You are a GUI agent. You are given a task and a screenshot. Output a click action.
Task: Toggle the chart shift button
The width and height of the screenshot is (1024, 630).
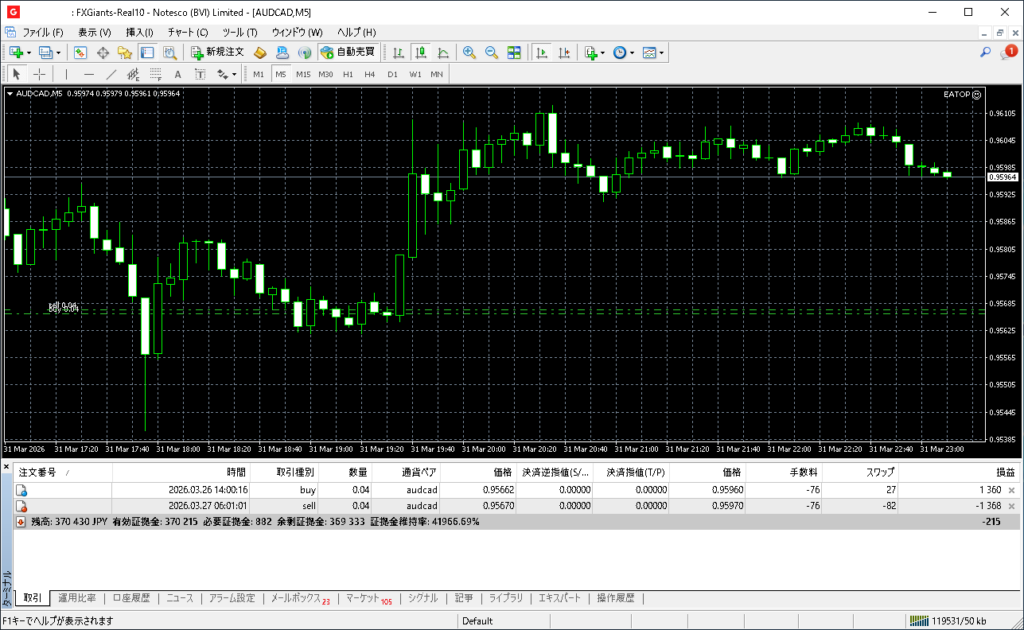pyautogui.click(x=564, y=52)
